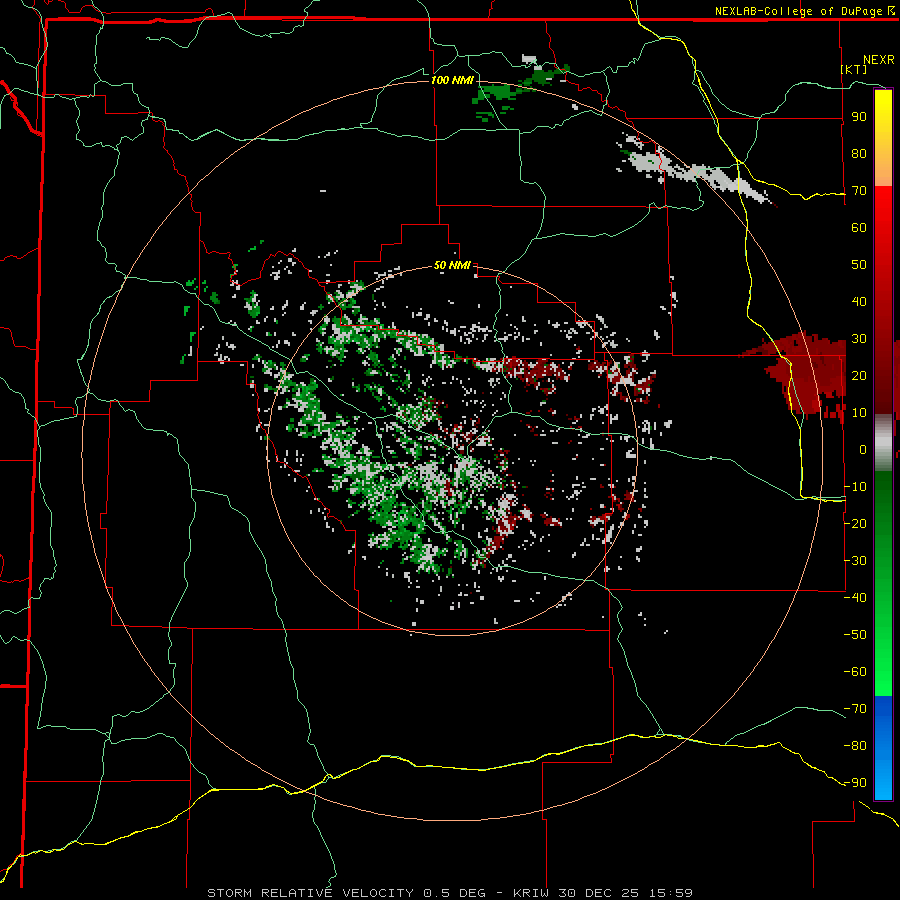Click the positive 80 value on the velocity scale
This screenshot has height=900, width=900.
click(859, 154)
